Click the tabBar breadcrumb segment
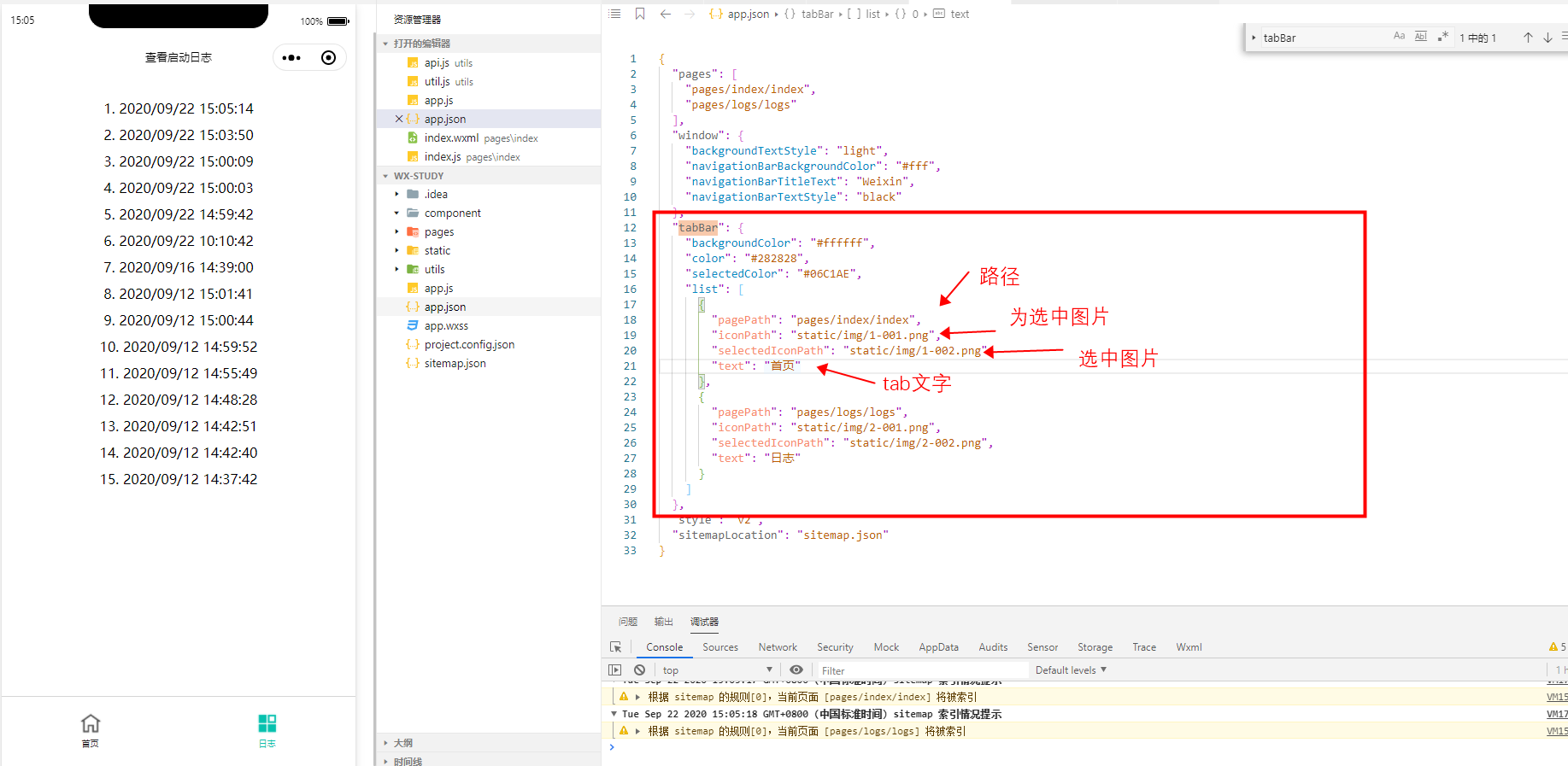This screenshot has width=1568, height=766. [x=817, y=14]
